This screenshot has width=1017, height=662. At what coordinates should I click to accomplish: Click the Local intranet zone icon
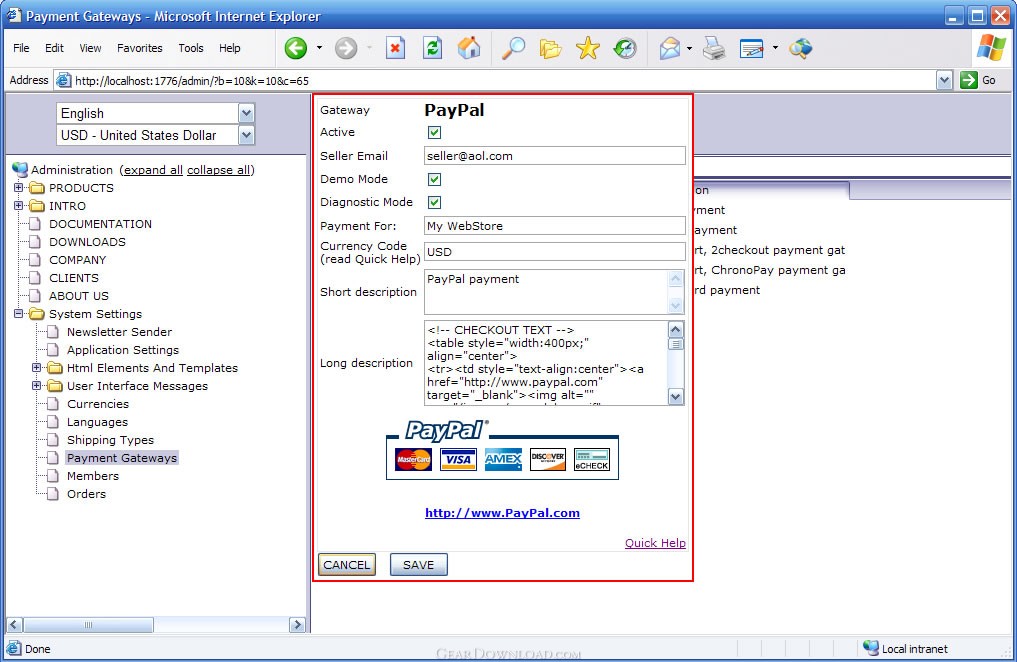pyautogui.click(x=870, y=648)
